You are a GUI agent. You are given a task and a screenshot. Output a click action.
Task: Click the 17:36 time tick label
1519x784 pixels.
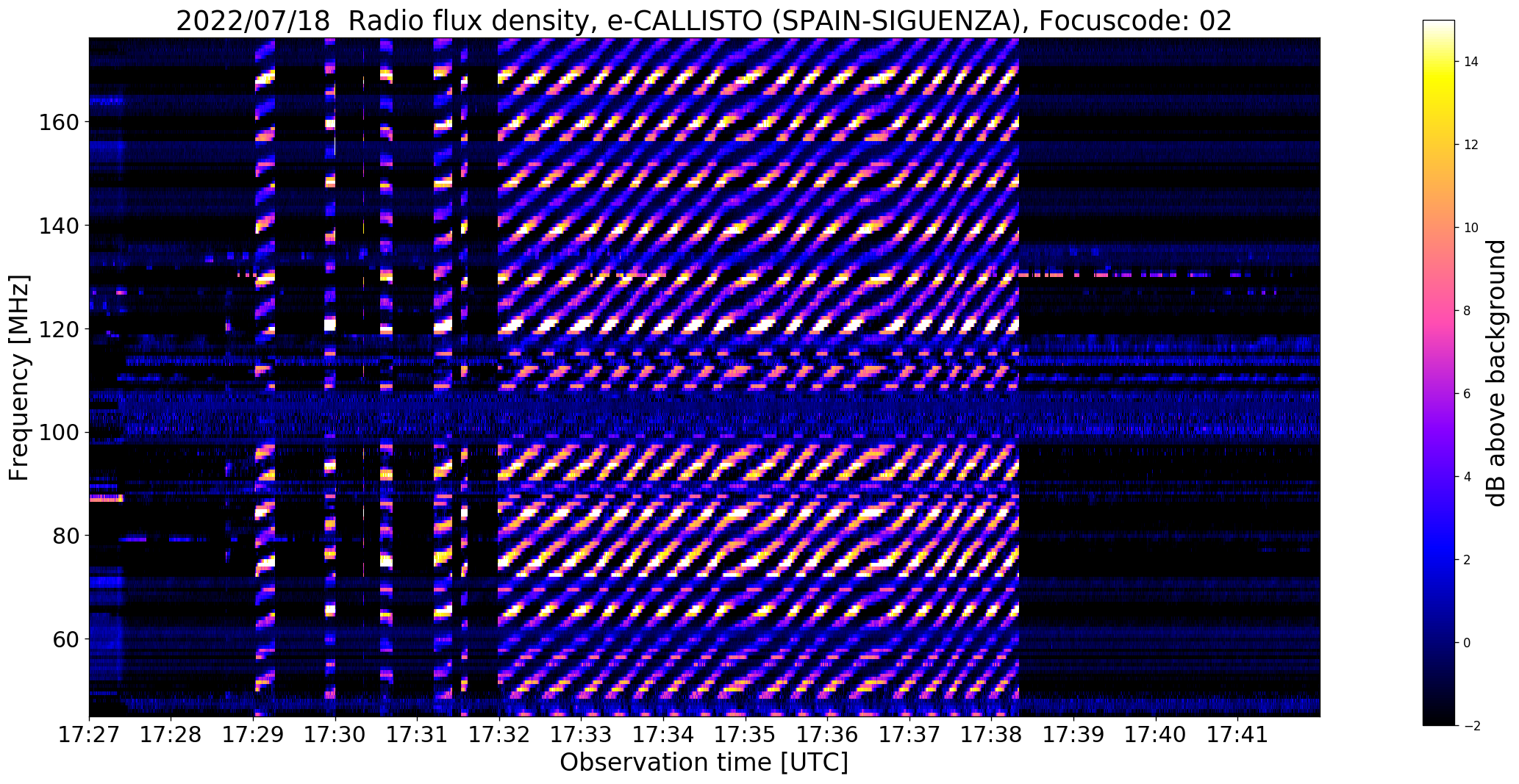coord(828,735)
